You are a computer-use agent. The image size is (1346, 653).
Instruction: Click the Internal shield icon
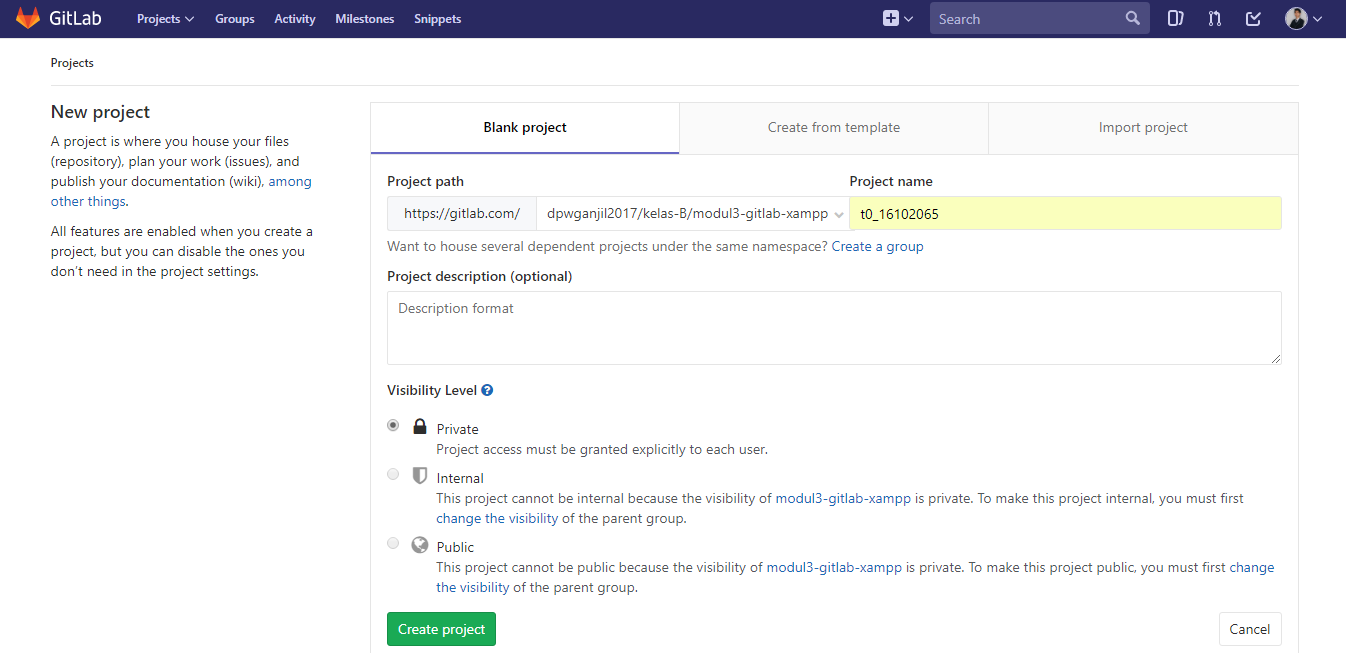click(x=420, y=476)
